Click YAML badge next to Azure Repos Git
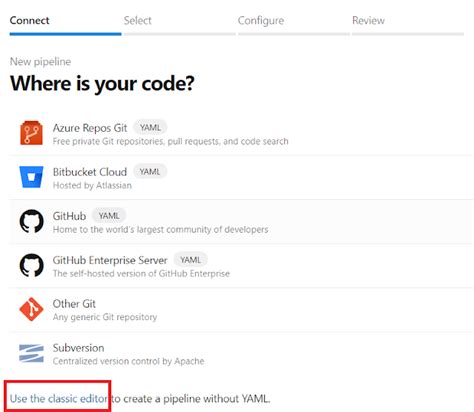 point(150,128)
